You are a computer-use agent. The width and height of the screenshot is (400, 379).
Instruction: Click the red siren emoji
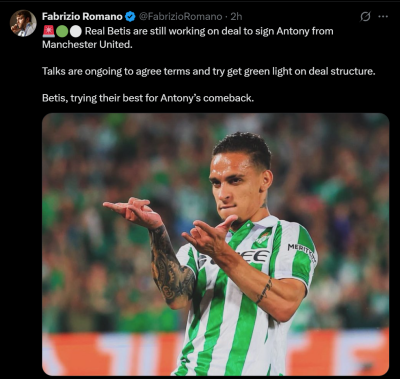click(x=48, y=31)
